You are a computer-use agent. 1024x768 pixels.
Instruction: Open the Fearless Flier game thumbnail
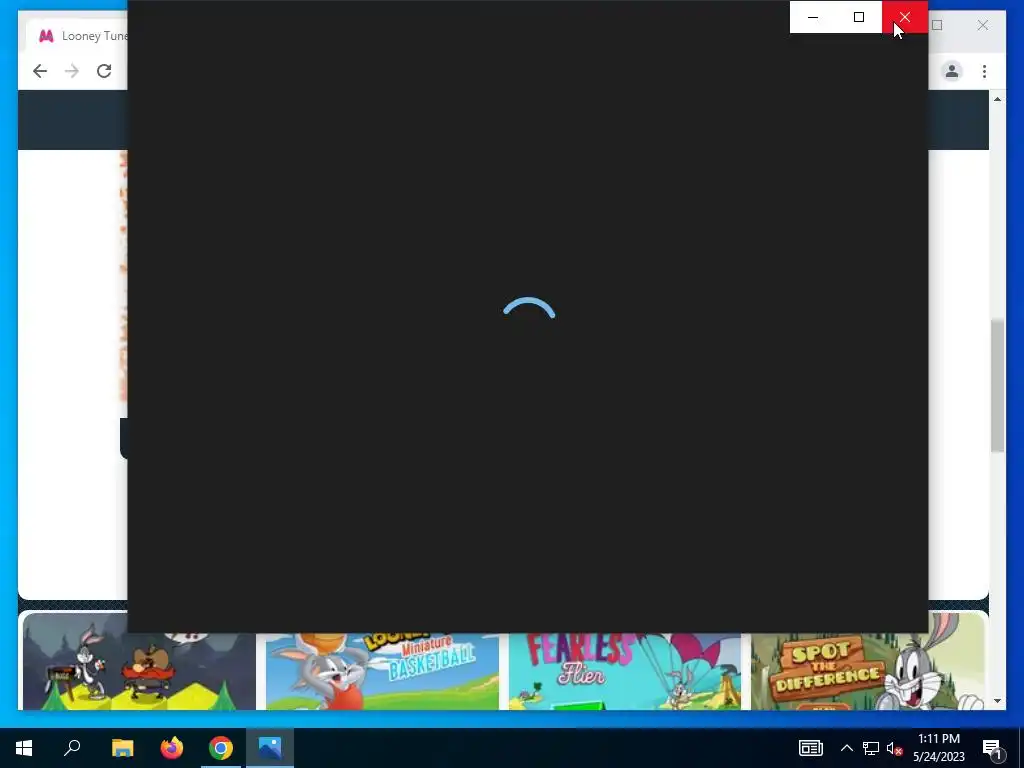[x=625, y=671]
